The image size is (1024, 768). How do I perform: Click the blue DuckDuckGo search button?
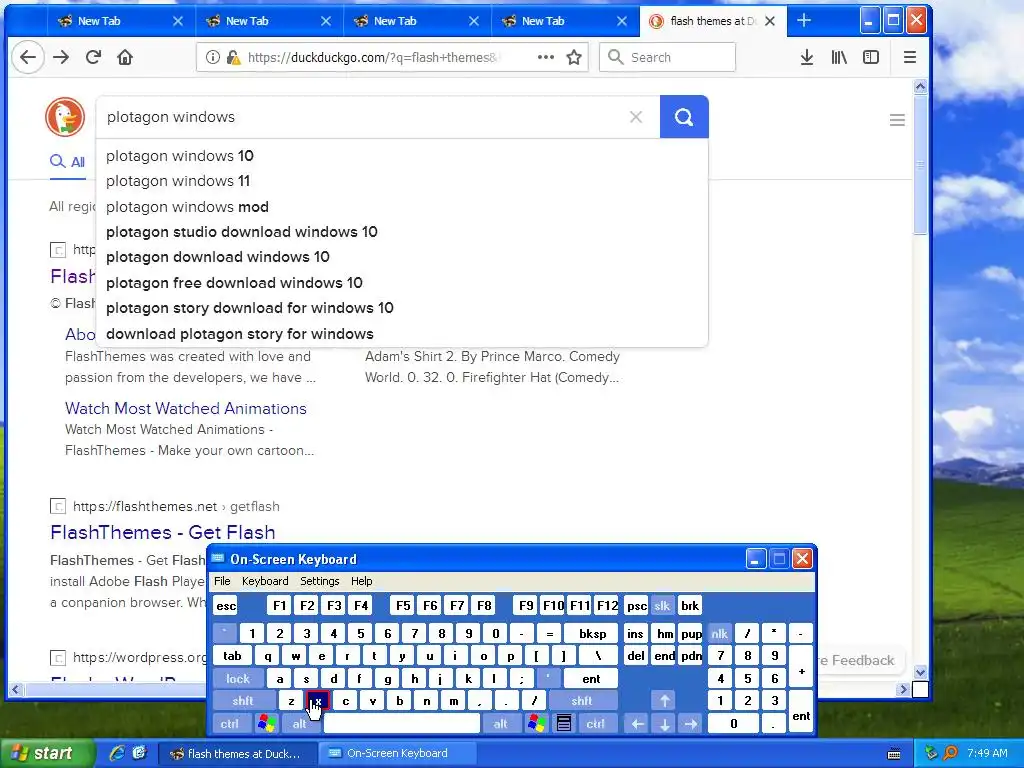[684, 117]
